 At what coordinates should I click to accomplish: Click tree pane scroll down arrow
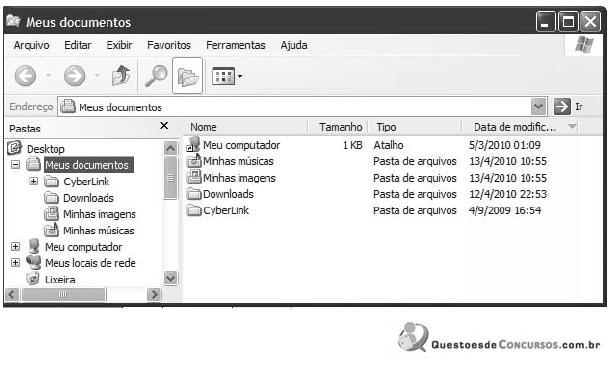170,278
